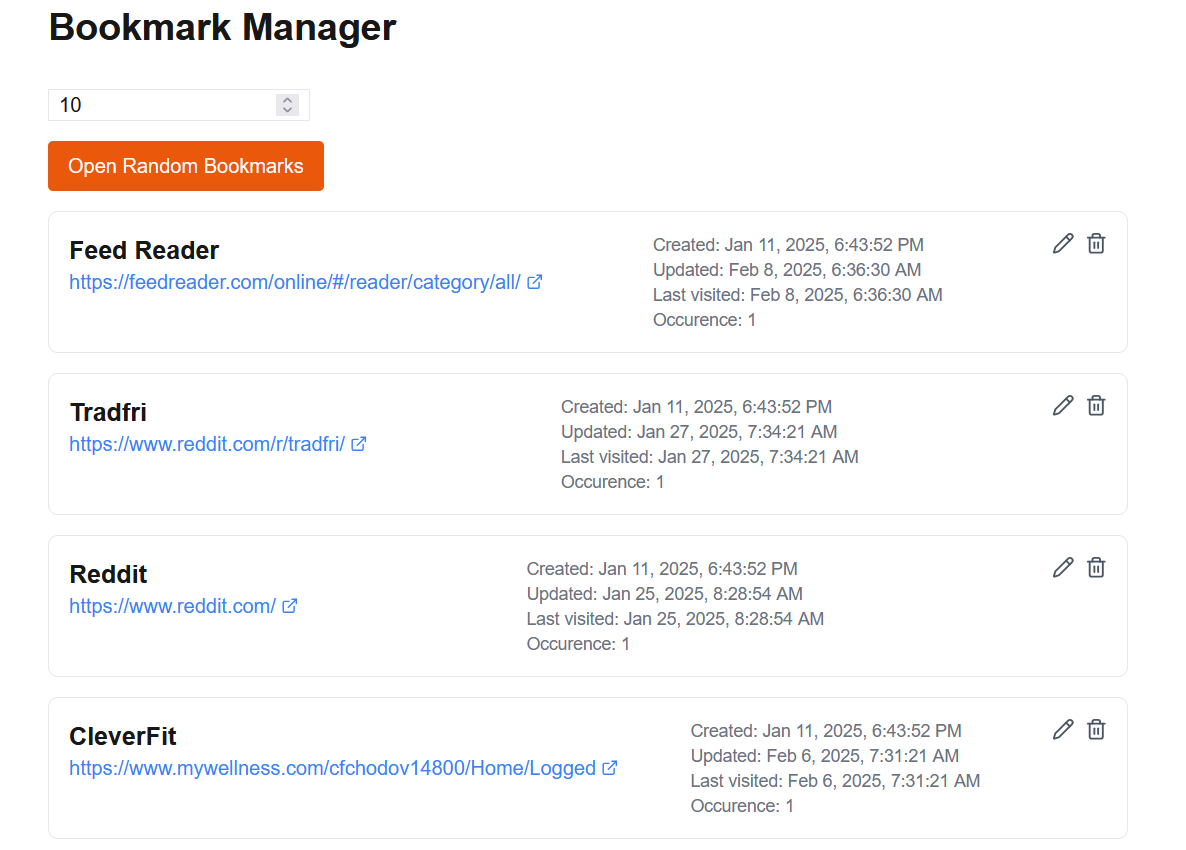1186x850 pixels.
Task: Click the number field's spinner arrows
Action: (x=287, y=105)
